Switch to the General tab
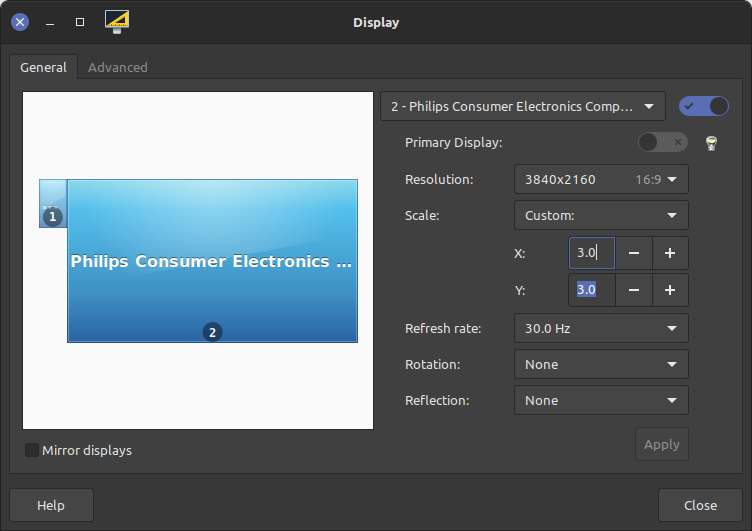 click(x=43, y=67)
